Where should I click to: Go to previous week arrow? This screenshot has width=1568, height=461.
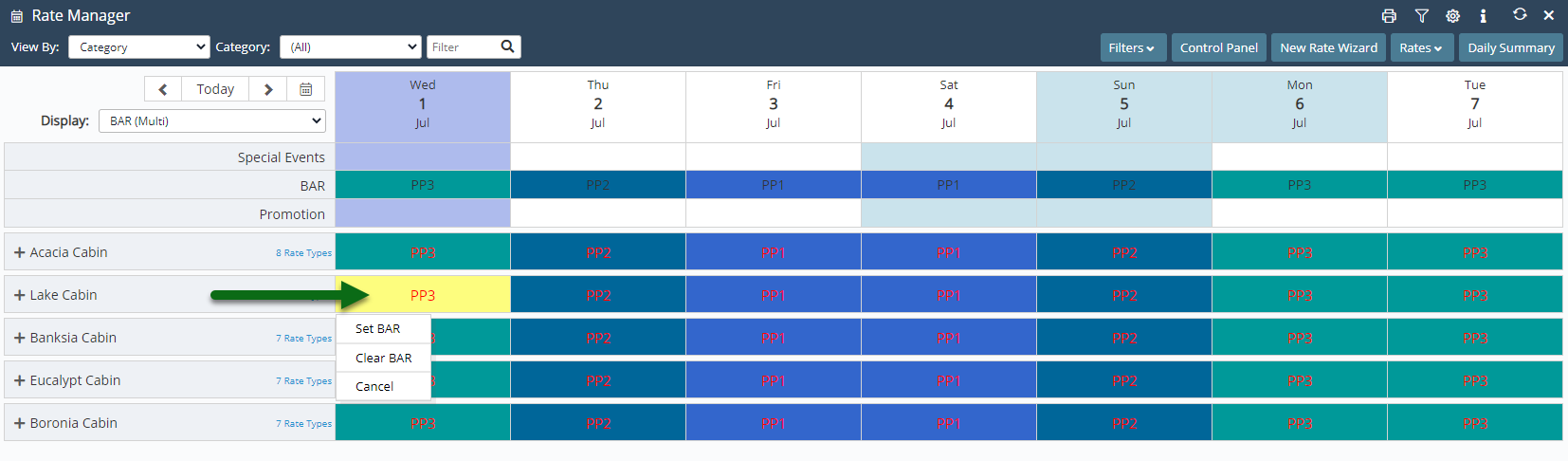tap(163, 89)
